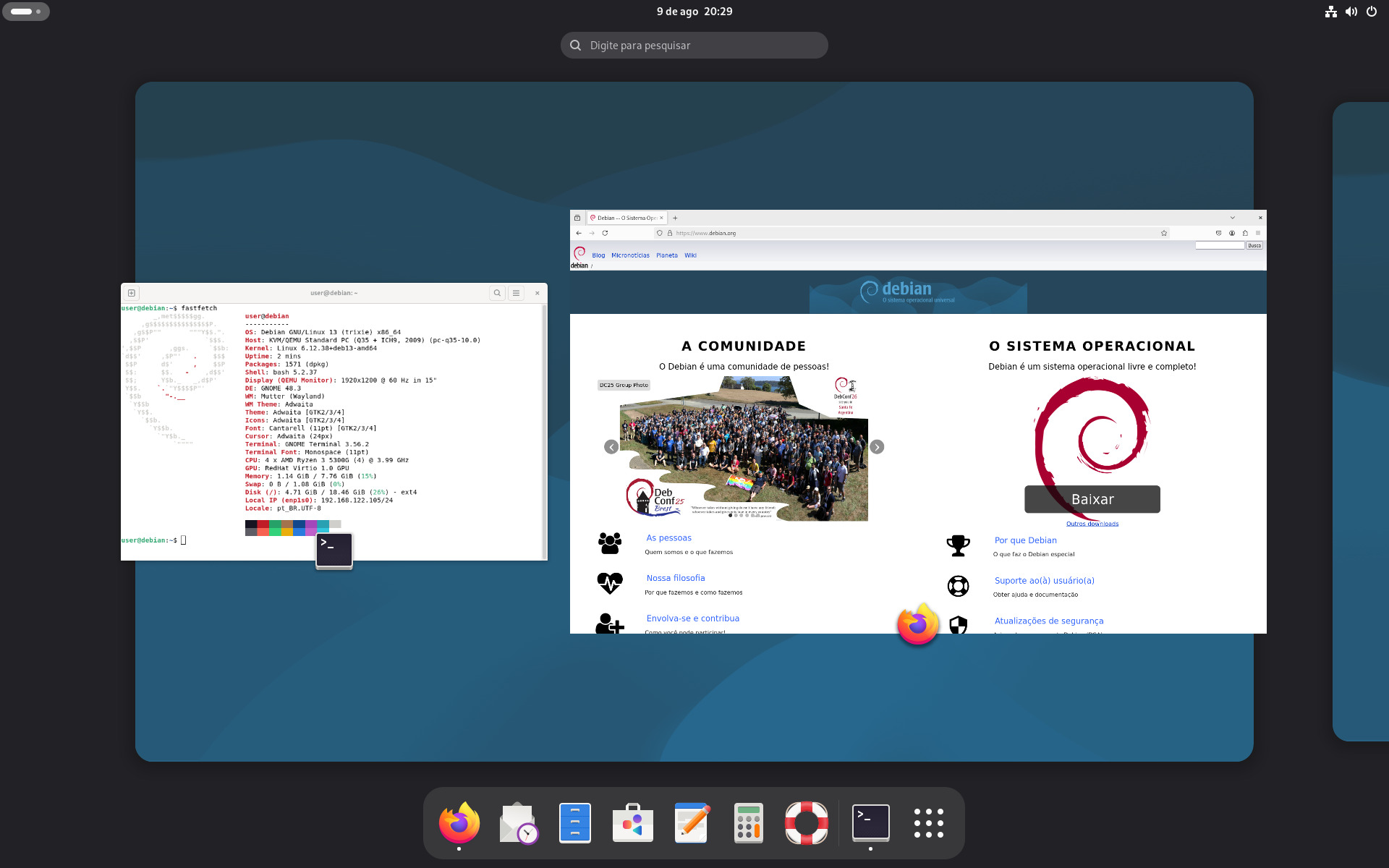Click the padlock site security toggle

tap(669, 233)
